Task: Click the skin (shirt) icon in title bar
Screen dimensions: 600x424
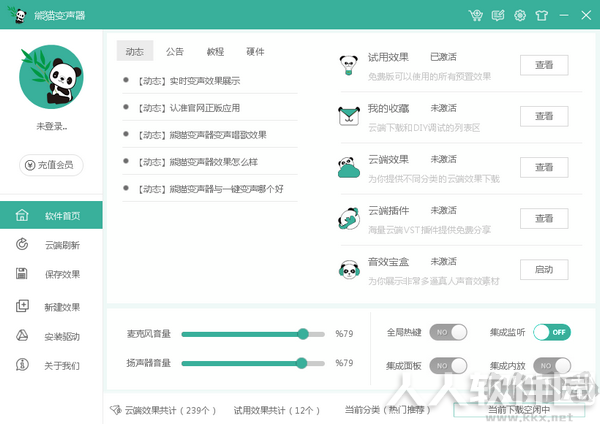Action: pyautogui.click(x=541, y=15)
